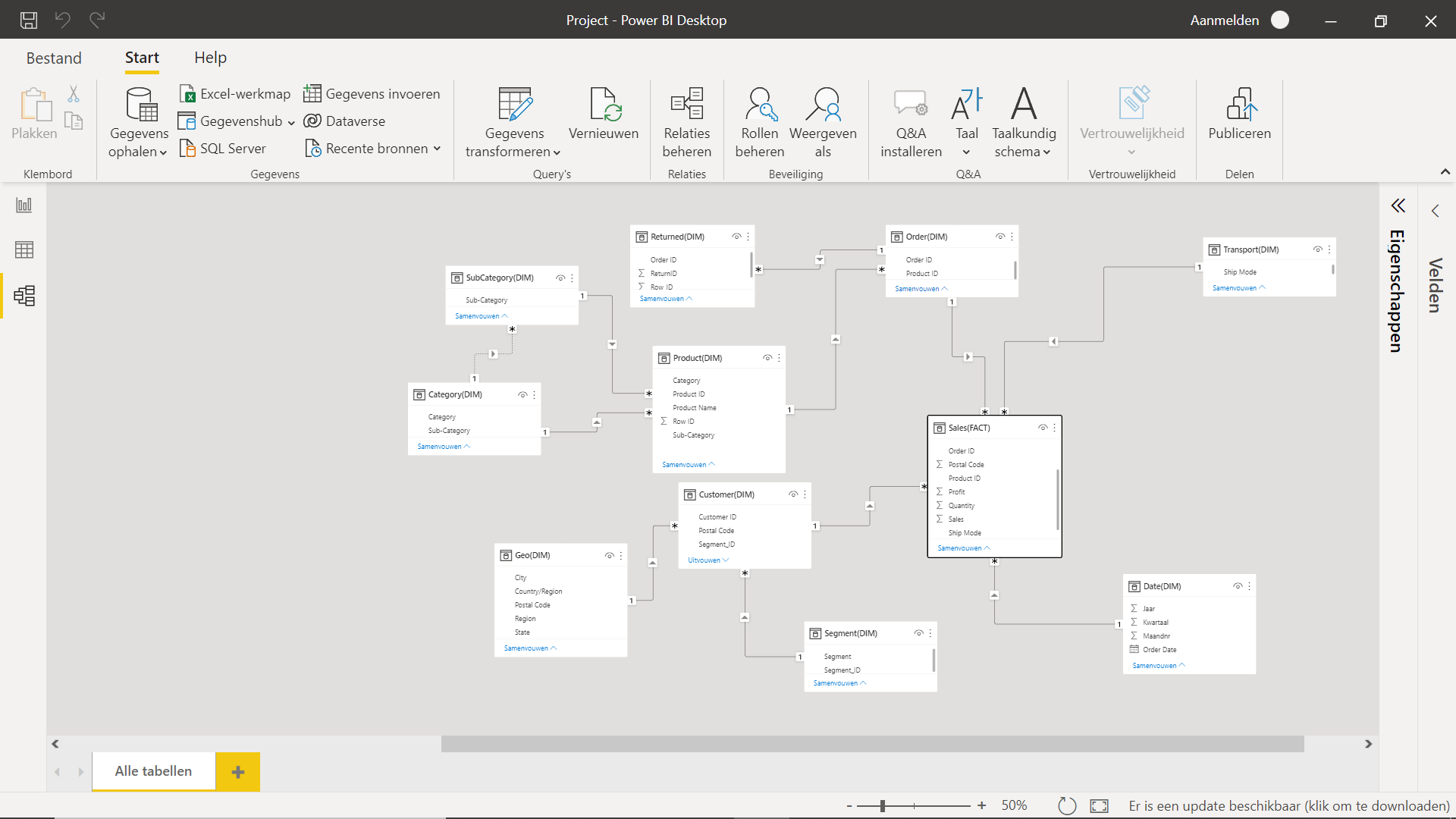Choose SQL Server data source
Image resolution: width=1456 pixels, height=819 pixels.
tap(222, 148)
